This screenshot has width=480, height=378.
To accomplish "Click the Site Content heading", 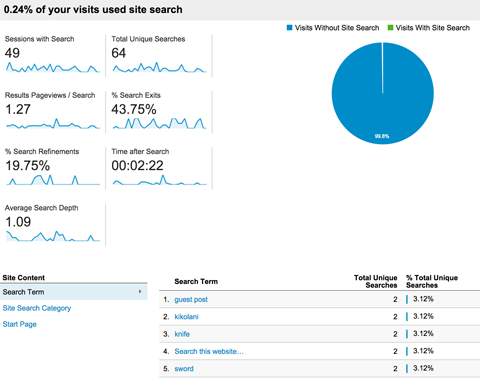I will click(24, 278).
